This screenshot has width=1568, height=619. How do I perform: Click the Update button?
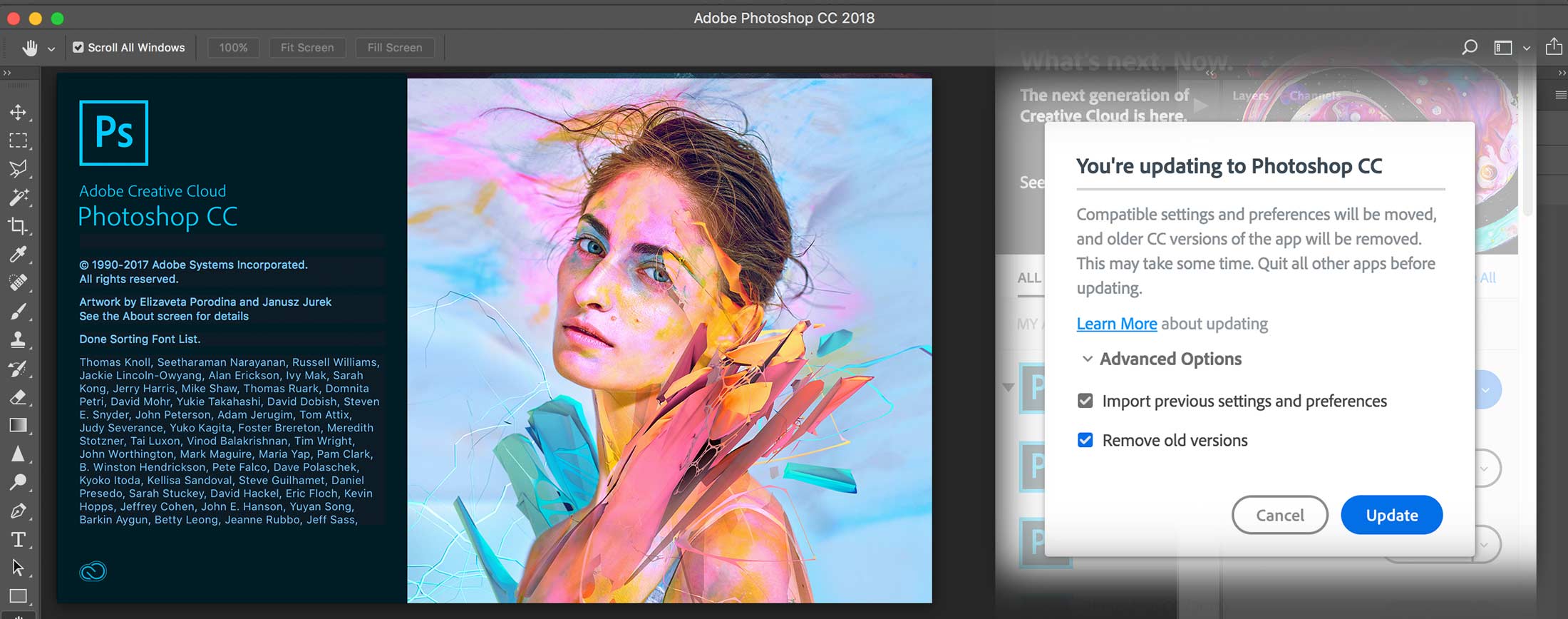pos(1391,515)
